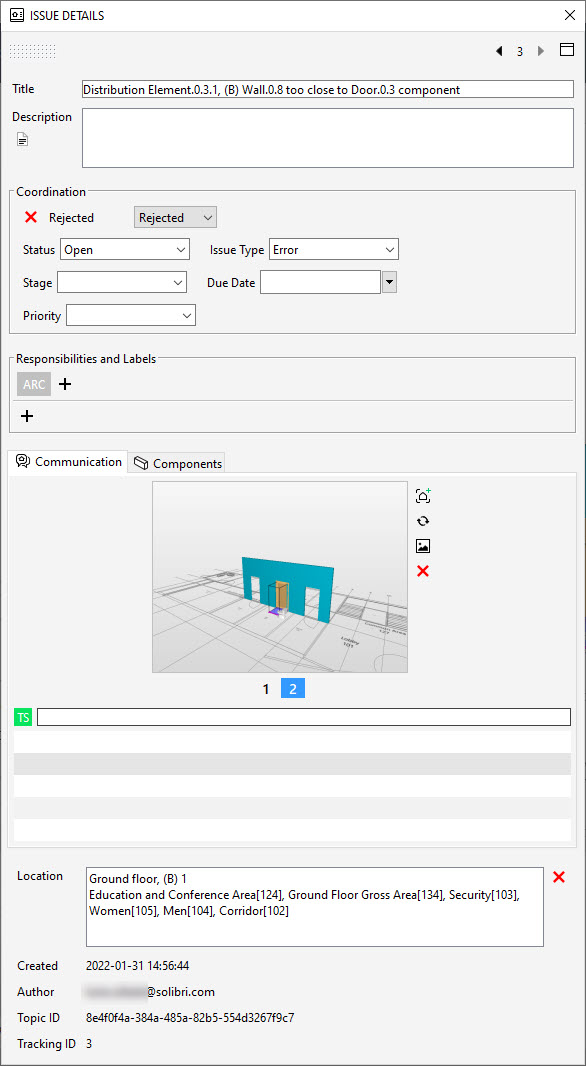Add a new slide camera icon
586x1066 pixels.
[x=423, y=496]
